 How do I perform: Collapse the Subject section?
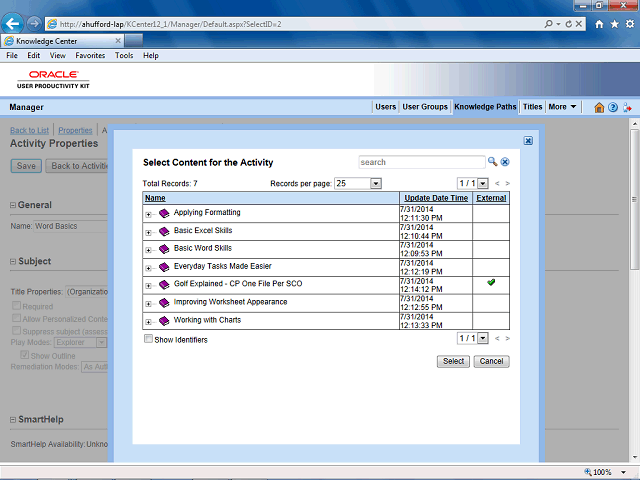[13, 262]
